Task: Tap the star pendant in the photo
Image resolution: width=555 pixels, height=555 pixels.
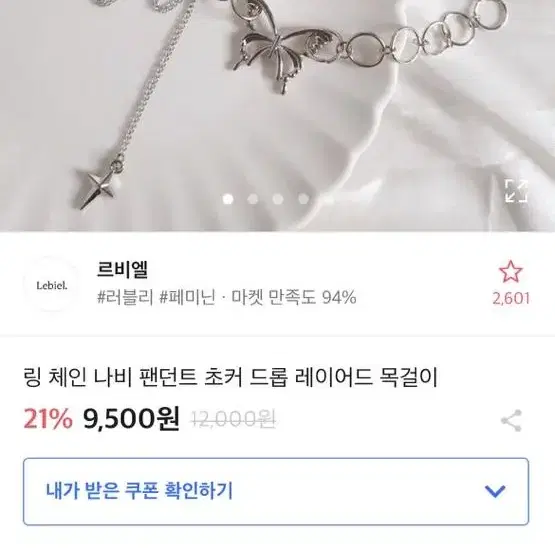Action: 97,187
